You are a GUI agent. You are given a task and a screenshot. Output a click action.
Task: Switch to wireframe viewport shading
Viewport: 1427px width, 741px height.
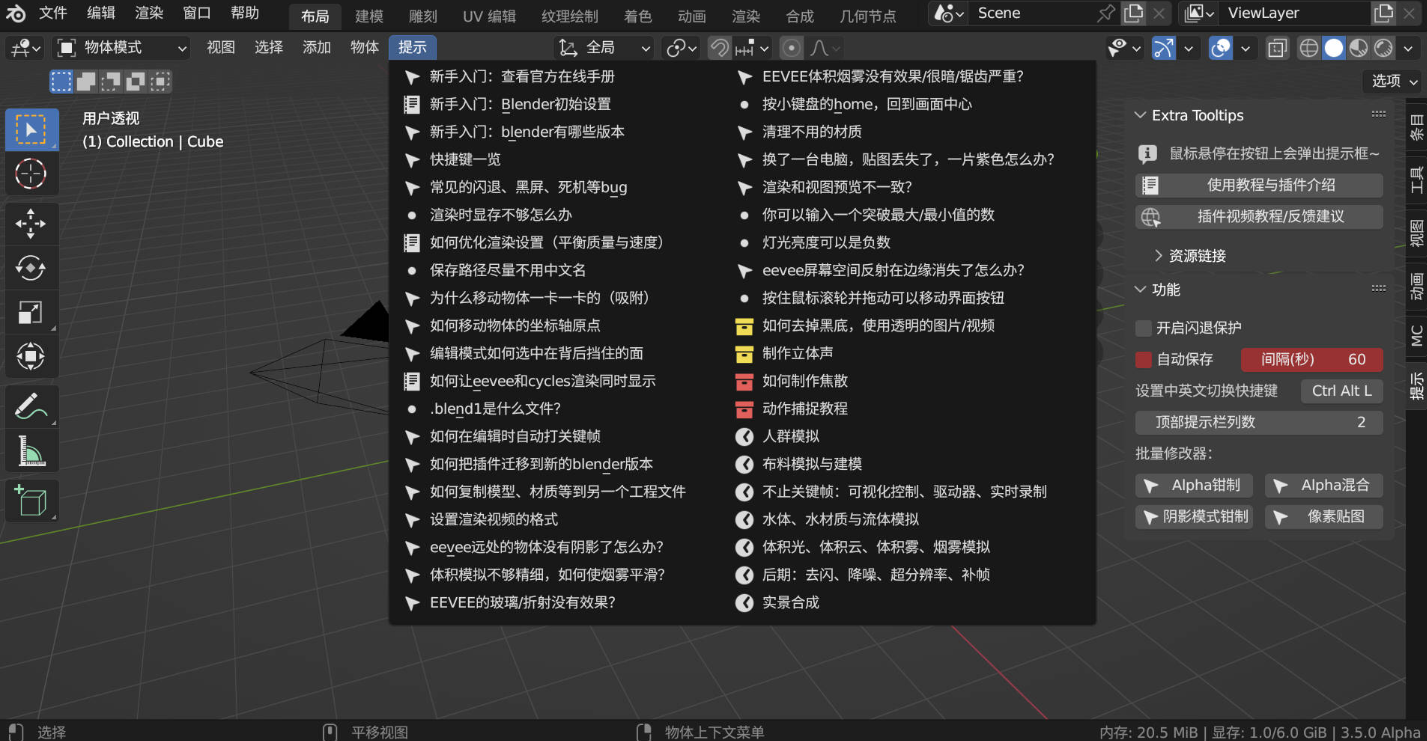[x=1309, y=48]
